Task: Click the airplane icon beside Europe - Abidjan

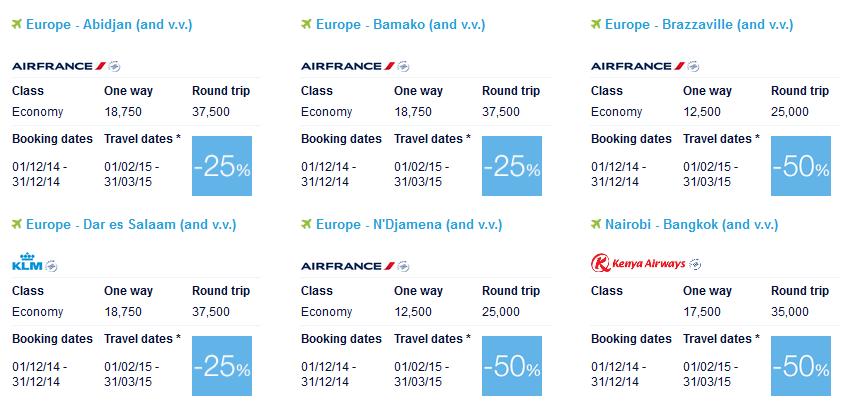Action: (x=18, y=22)
